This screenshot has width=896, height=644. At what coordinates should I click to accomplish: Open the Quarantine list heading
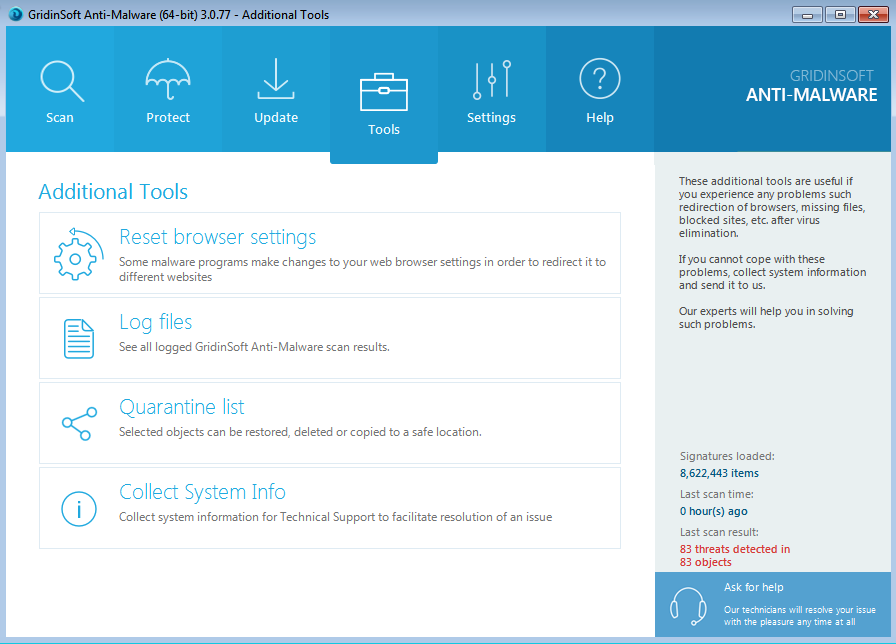tap(181, 407)
